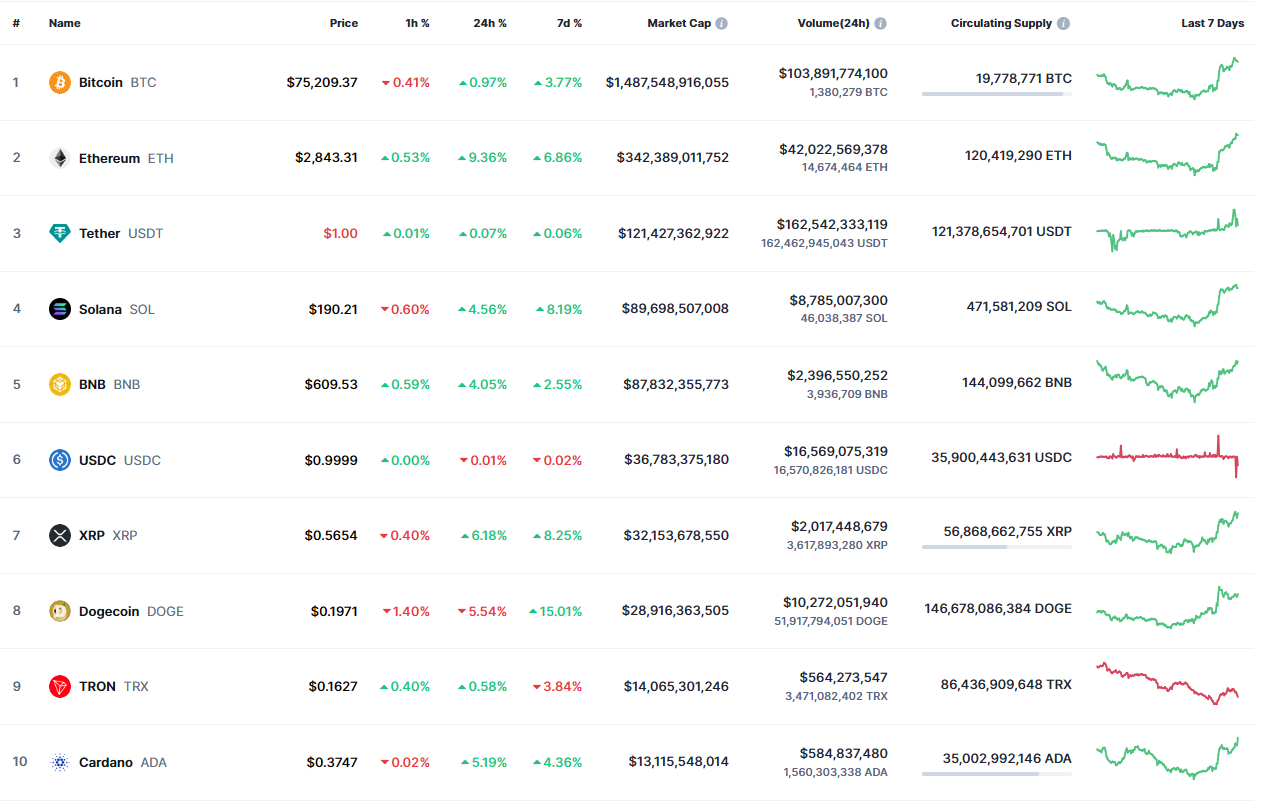
Task: Open the Ethereum ETH name link
Action: click(126, 158)
